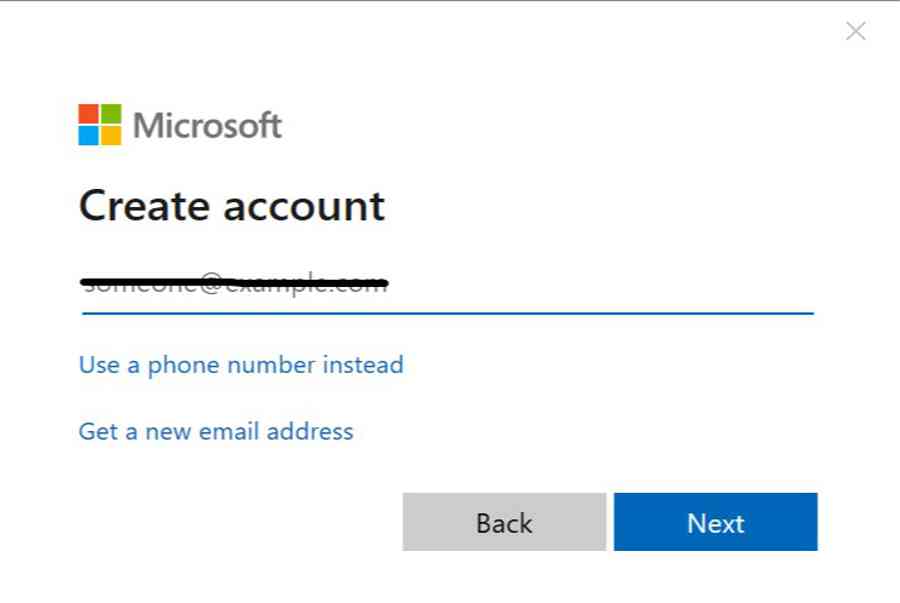Click the Create account heading

232,205
